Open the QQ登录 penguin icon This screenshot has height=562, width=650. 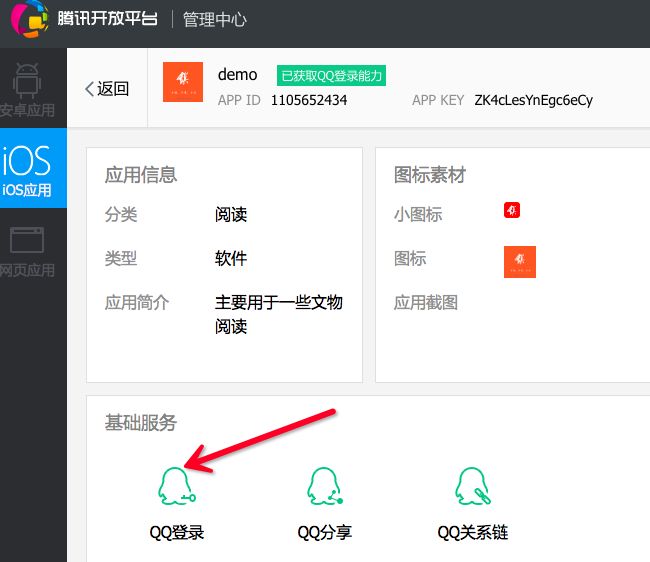177,486
